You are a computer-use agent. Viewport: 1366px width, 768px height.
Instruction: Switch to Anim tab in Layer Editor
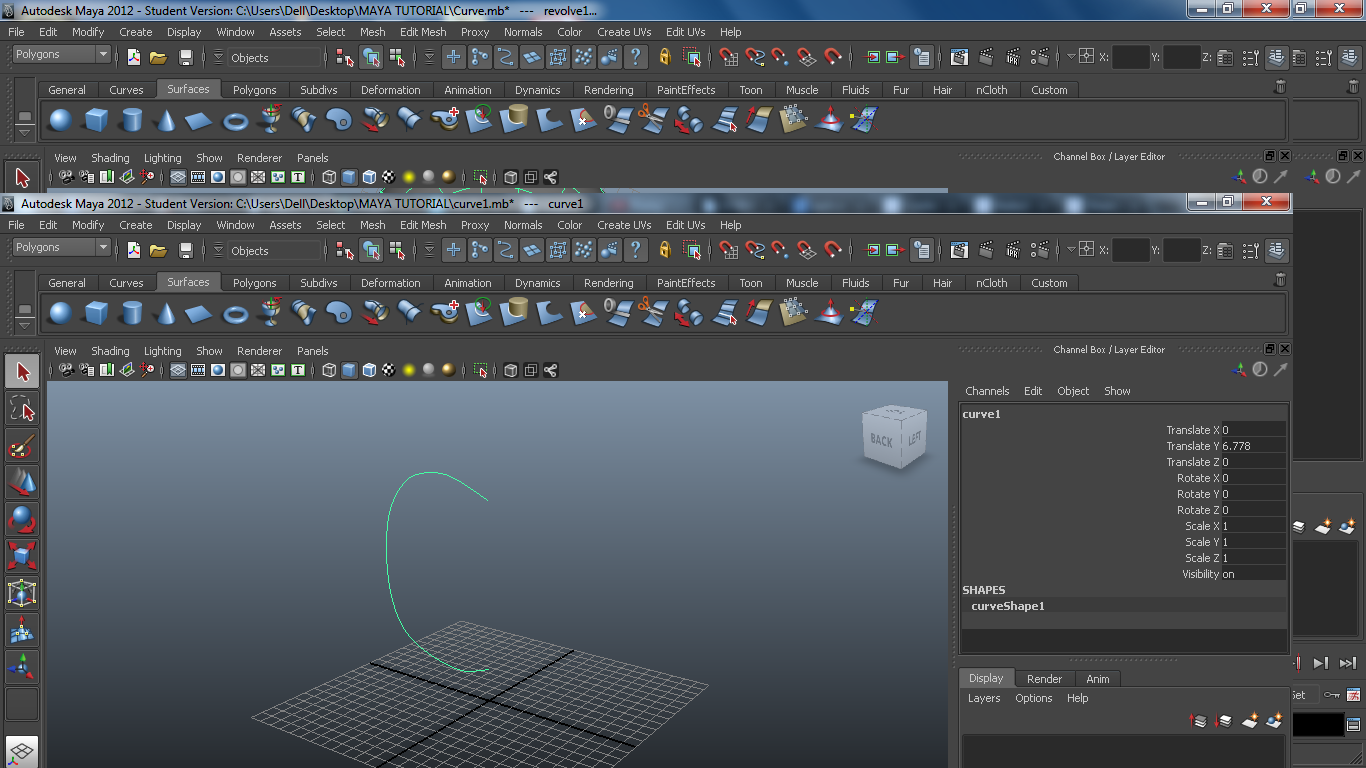1097,679
